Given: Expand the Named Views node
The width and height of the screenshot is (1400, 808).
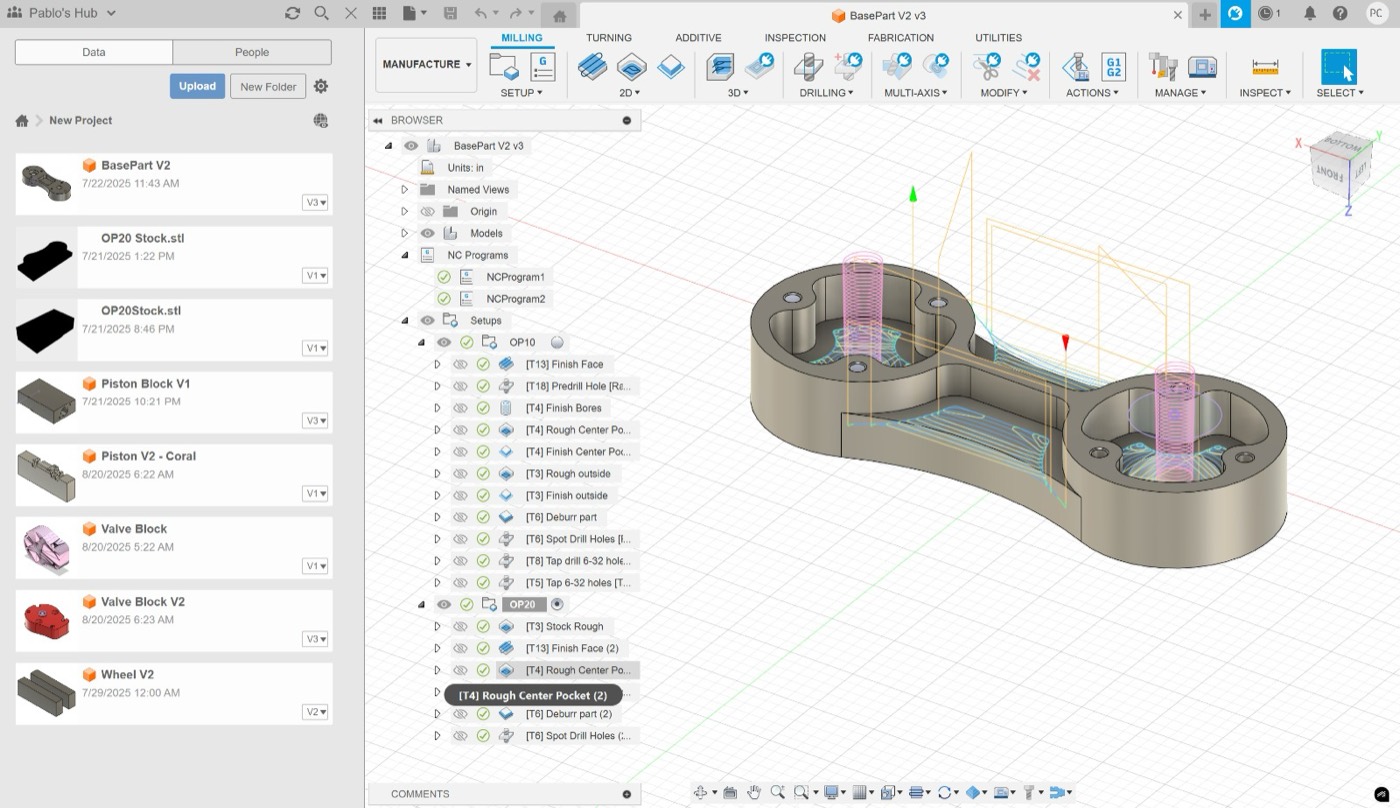Looking at the screenshot, I should [405, 189].
